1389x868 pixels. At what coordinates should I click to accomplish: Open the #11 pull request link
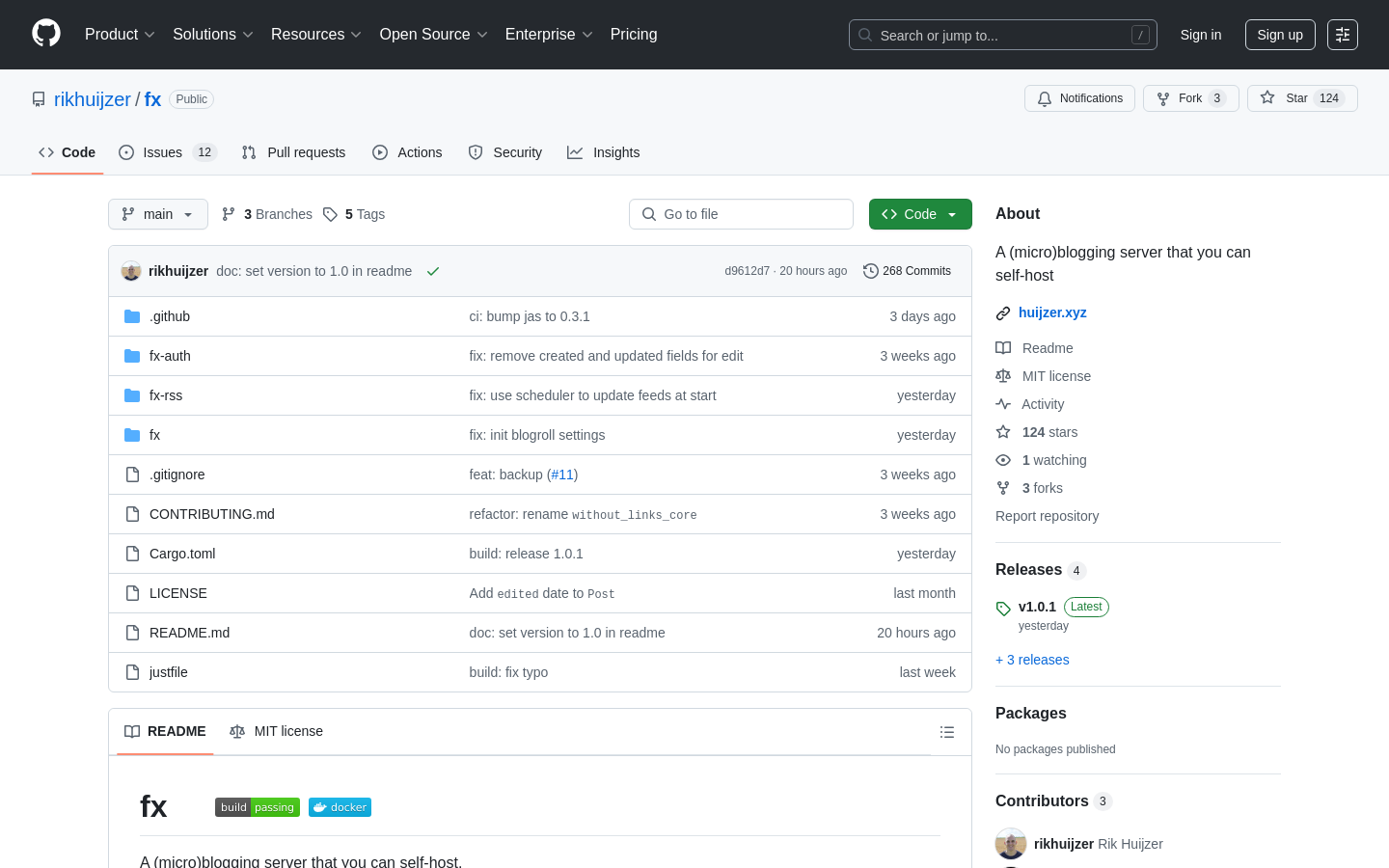[x=562, y=475]
